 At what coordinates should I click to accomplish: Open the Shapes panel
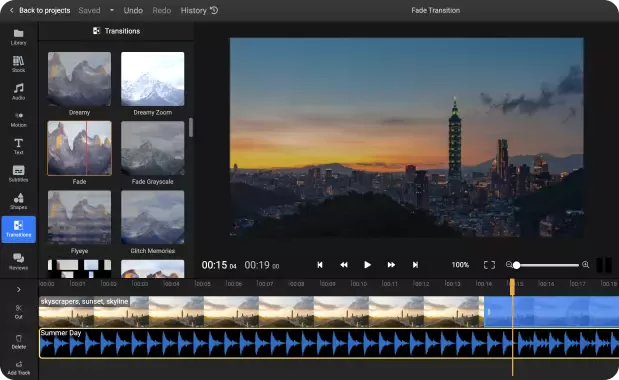coord(19,201)
